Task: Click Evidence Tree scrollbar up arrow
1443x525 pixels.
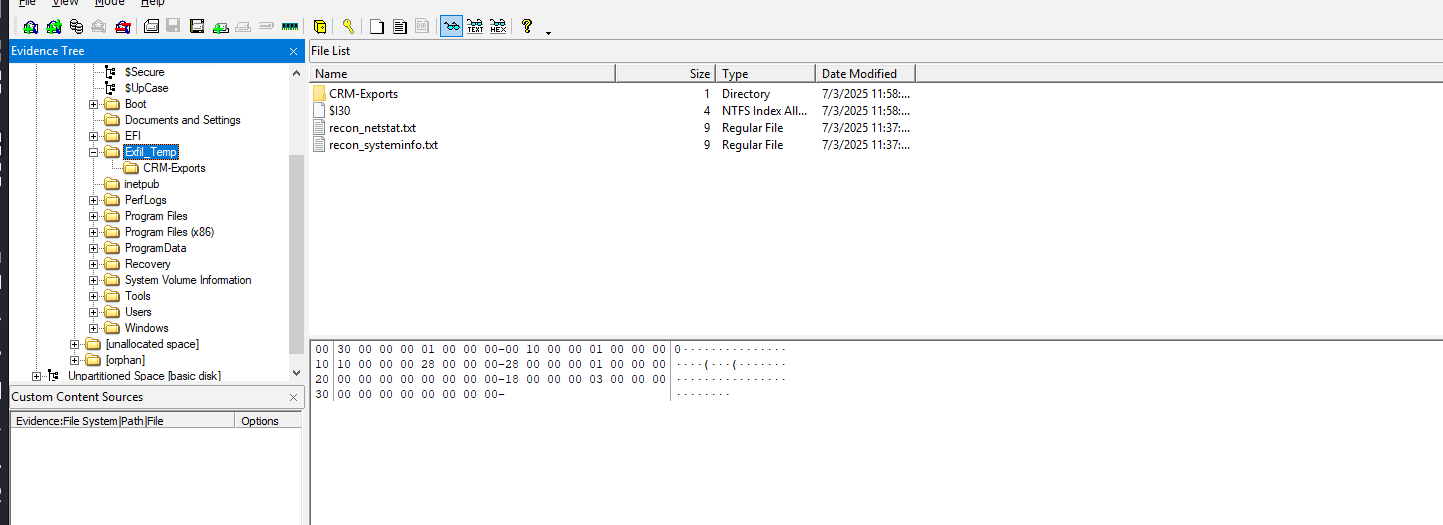Action: click(296, 73)
